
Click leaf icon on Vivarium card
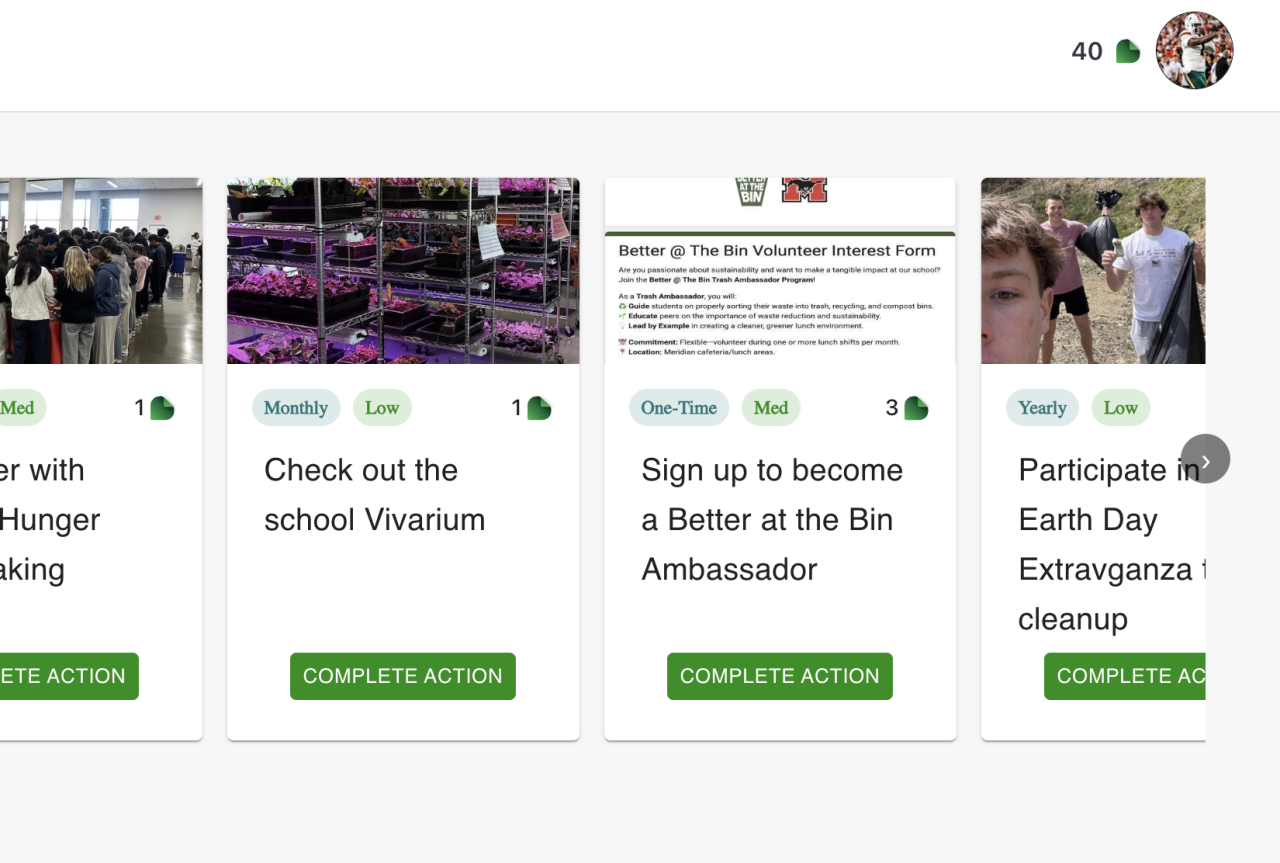point(539,408)
